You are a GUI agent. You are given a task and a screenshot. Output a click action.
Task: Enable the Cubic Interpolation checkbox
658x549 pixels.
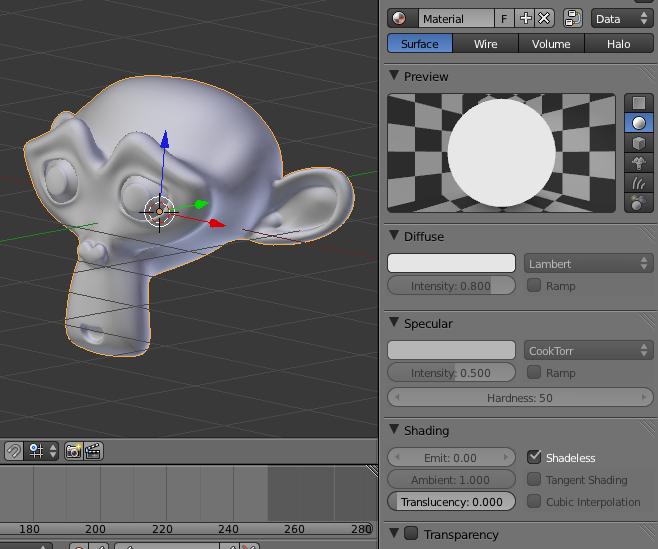534,501
